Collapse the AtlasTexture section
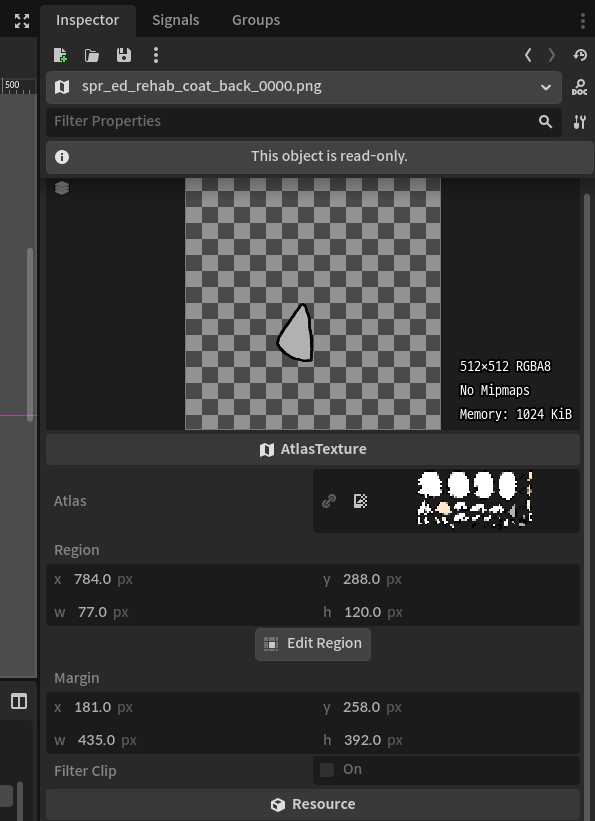The image size is (595, 821). (313, 449)
